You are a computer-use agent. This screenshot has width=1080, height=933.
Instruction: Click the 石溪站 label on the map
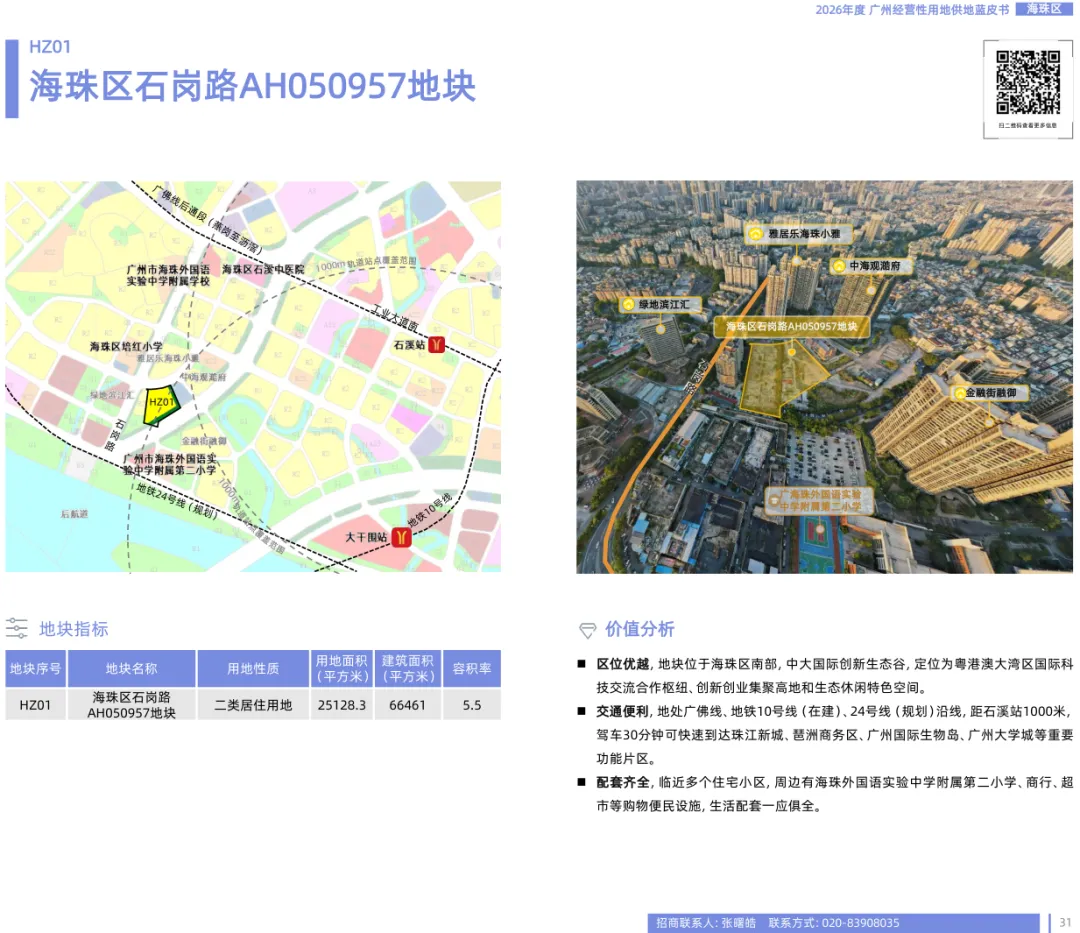409,345
